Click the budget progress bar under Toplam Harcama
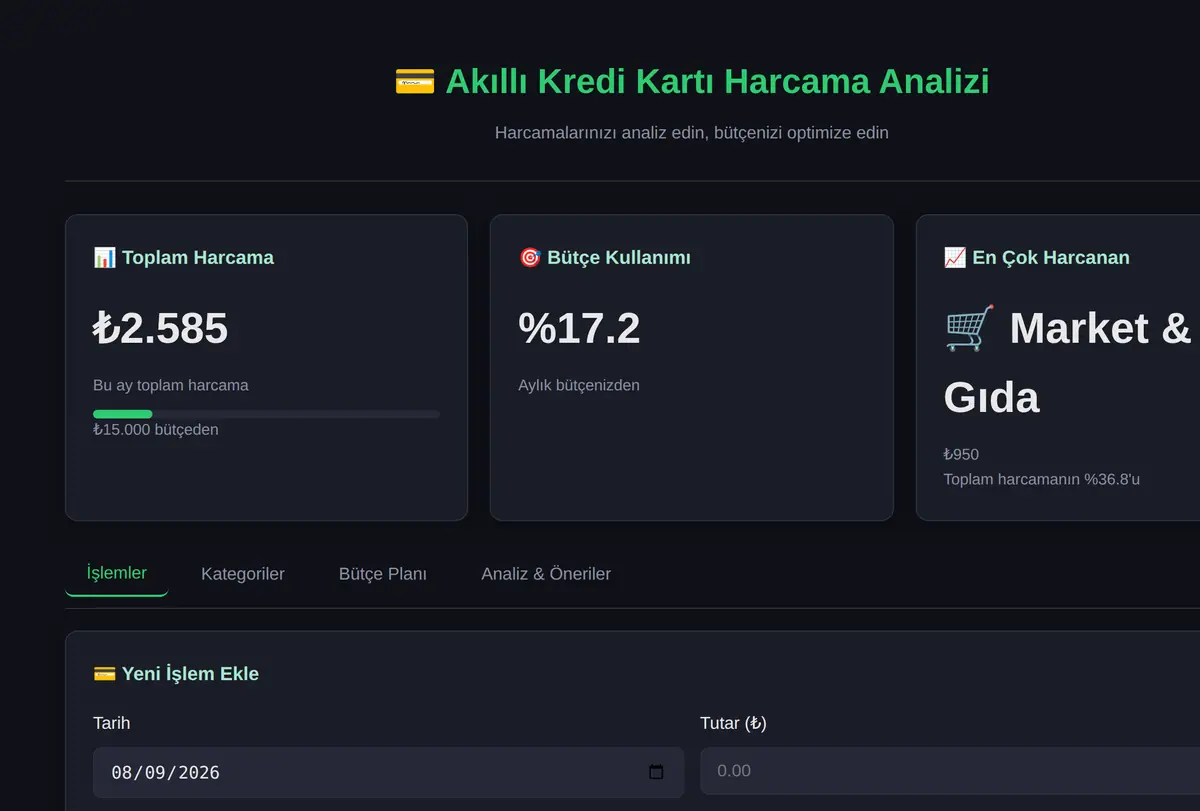Screen dimensions: 1200x811 (x=266, y=414)
